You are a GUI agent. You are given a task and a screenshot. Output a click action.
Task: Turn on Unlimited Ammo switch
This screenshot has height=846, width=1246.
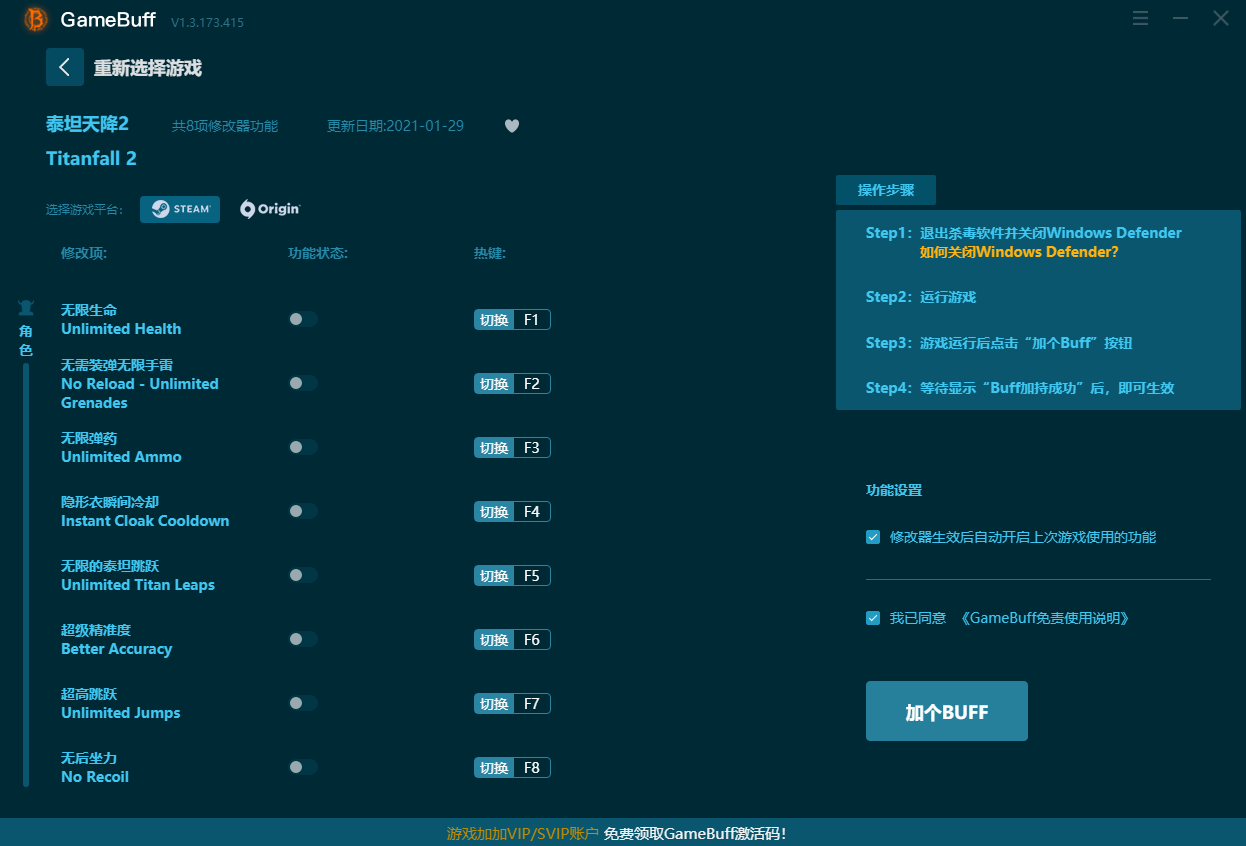(303, 447)
